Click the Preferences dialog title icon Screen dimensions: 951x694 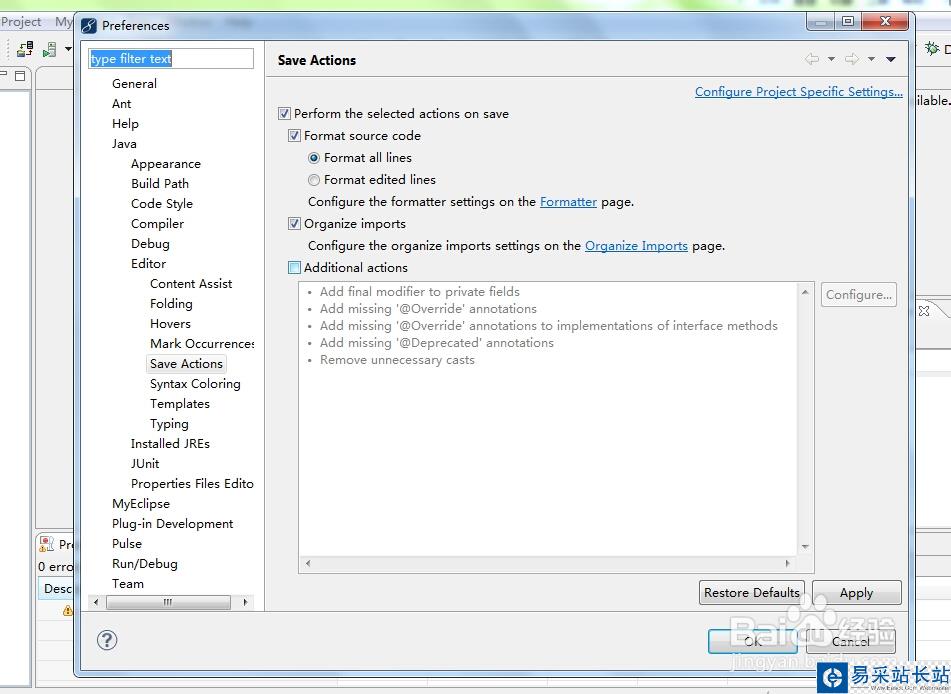[x=89, y=25]
